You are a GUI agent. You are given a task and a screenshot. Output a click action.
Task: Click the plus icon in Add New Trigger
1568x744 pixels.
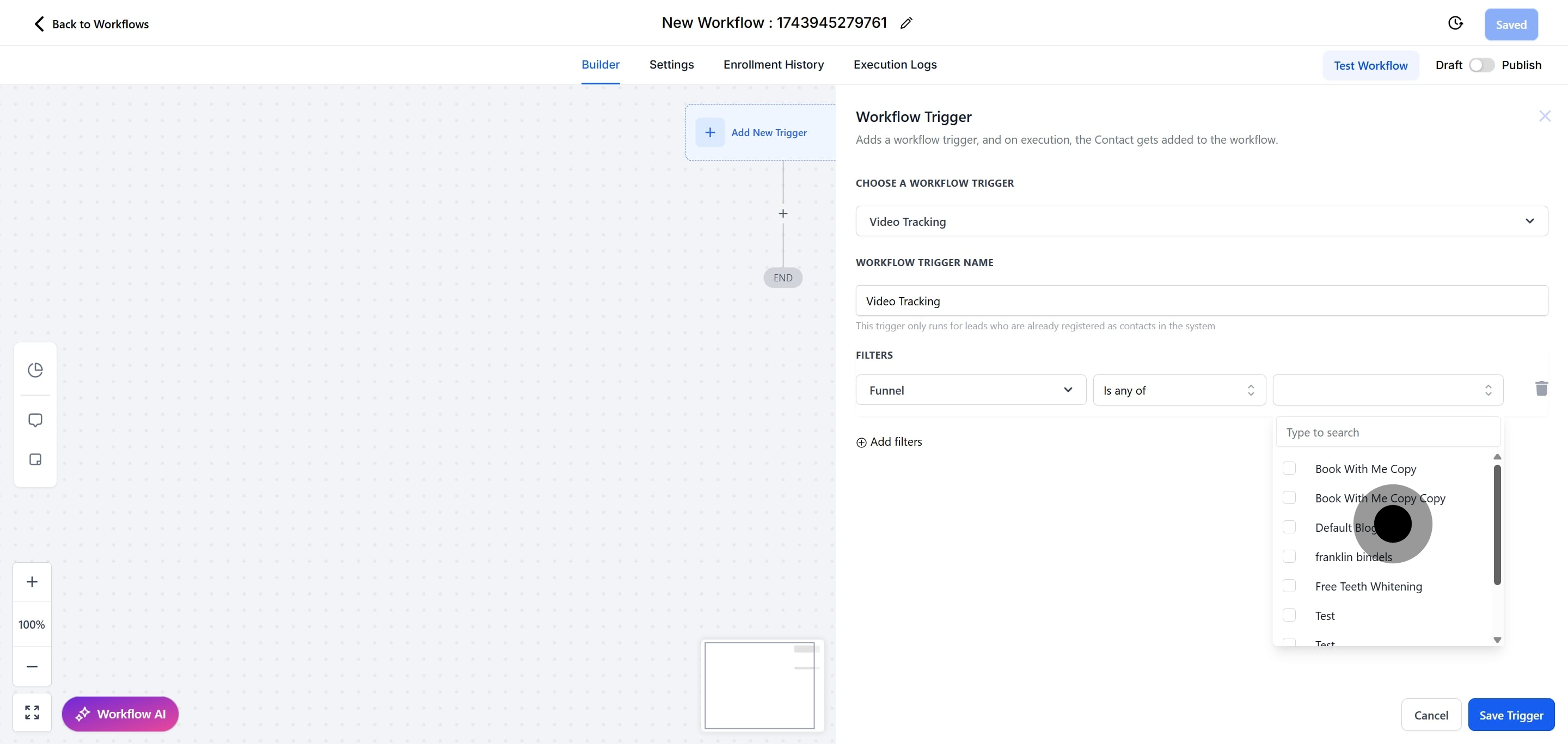point(710,132)
